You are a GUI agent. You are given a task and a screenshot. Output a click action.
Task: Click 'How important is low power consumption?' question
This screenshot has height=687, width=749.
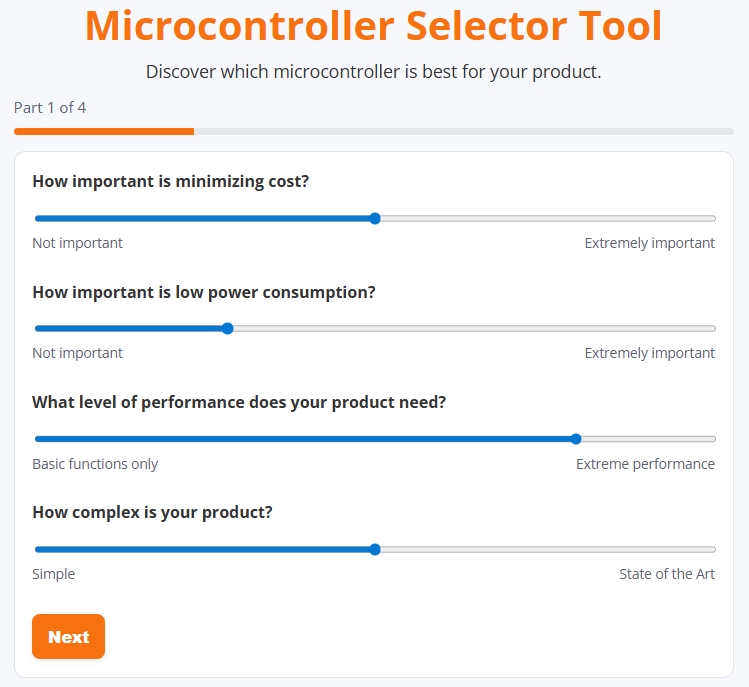click(204, 292)
